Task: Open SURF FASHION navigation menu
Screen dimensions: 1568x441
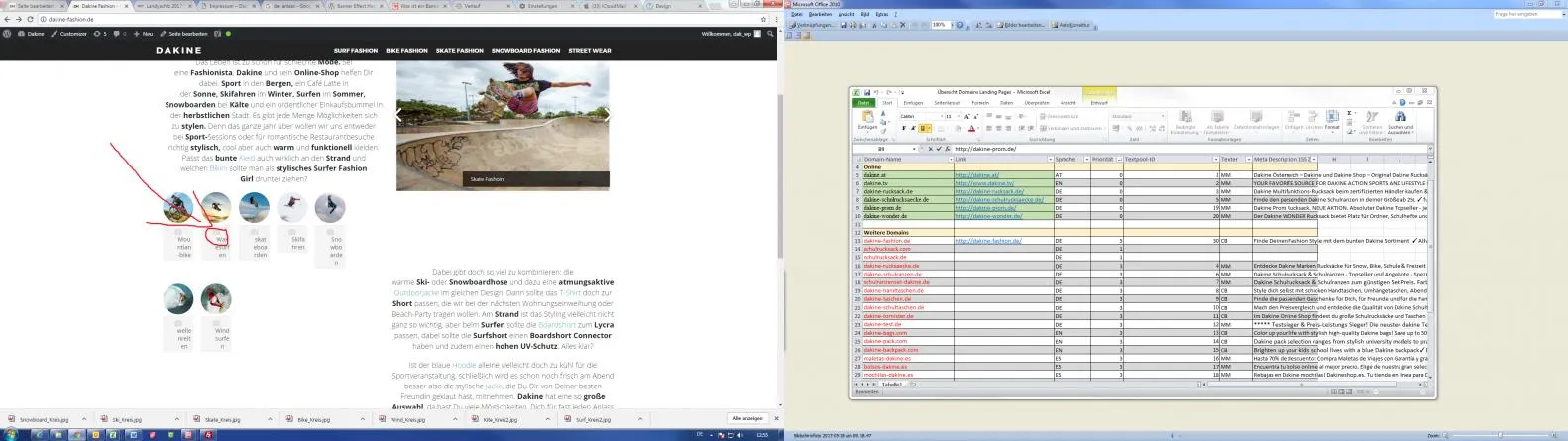Action: click(x=356, y=50)
